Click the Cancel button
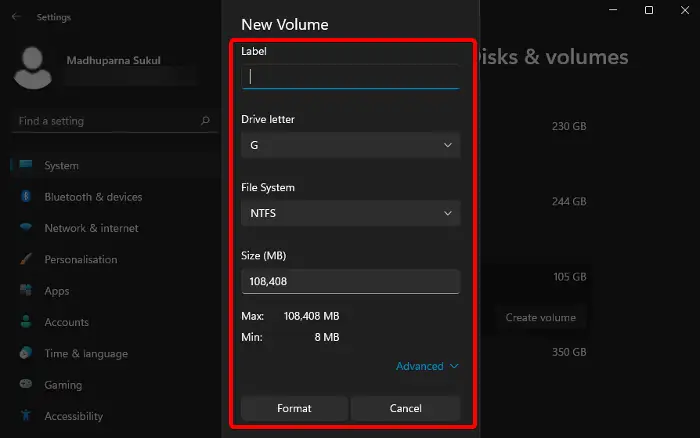Screen dimensions: 700x438 point(405,408)
